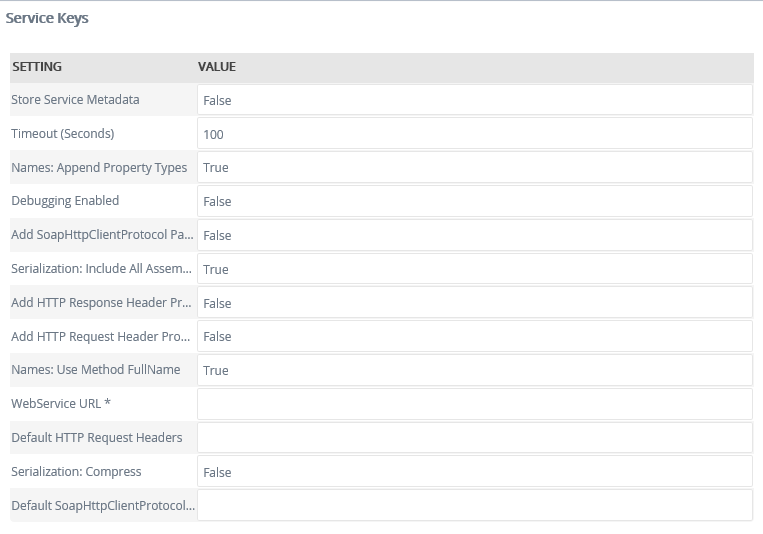763x534 pixels.
Task: Click Names: Use Method FullName value field
Action: coord(474,370)
